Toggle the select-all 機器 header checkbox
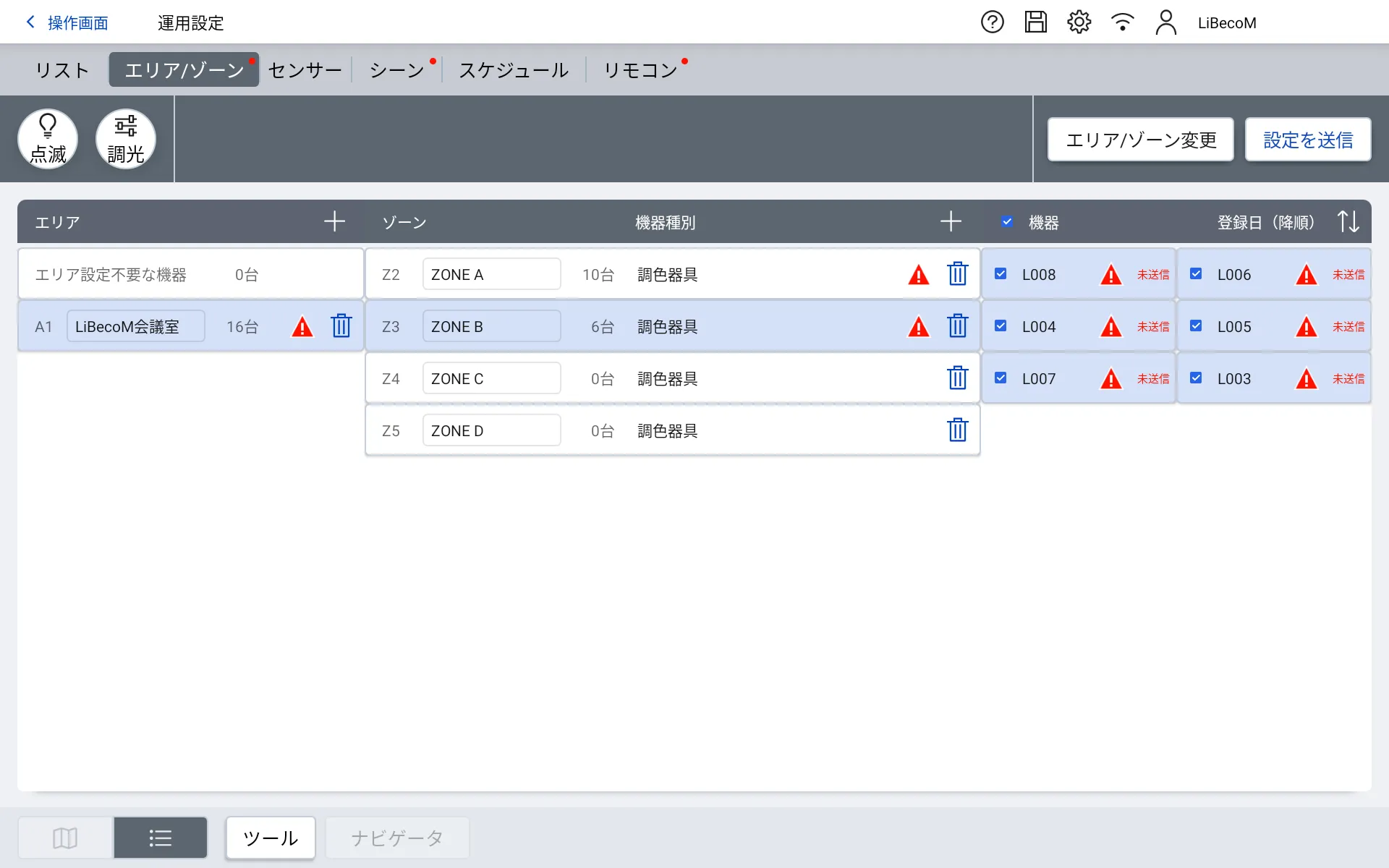Image resolution: width=1389 pixels, height=868 pixels. pos(1007,222)
